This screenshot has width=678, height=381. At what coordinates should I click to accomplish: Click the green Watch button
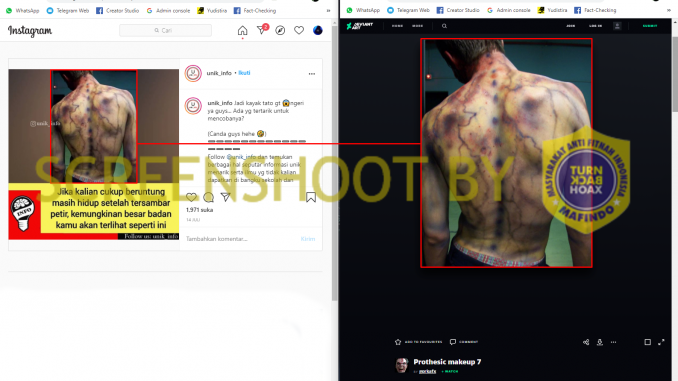451,371
